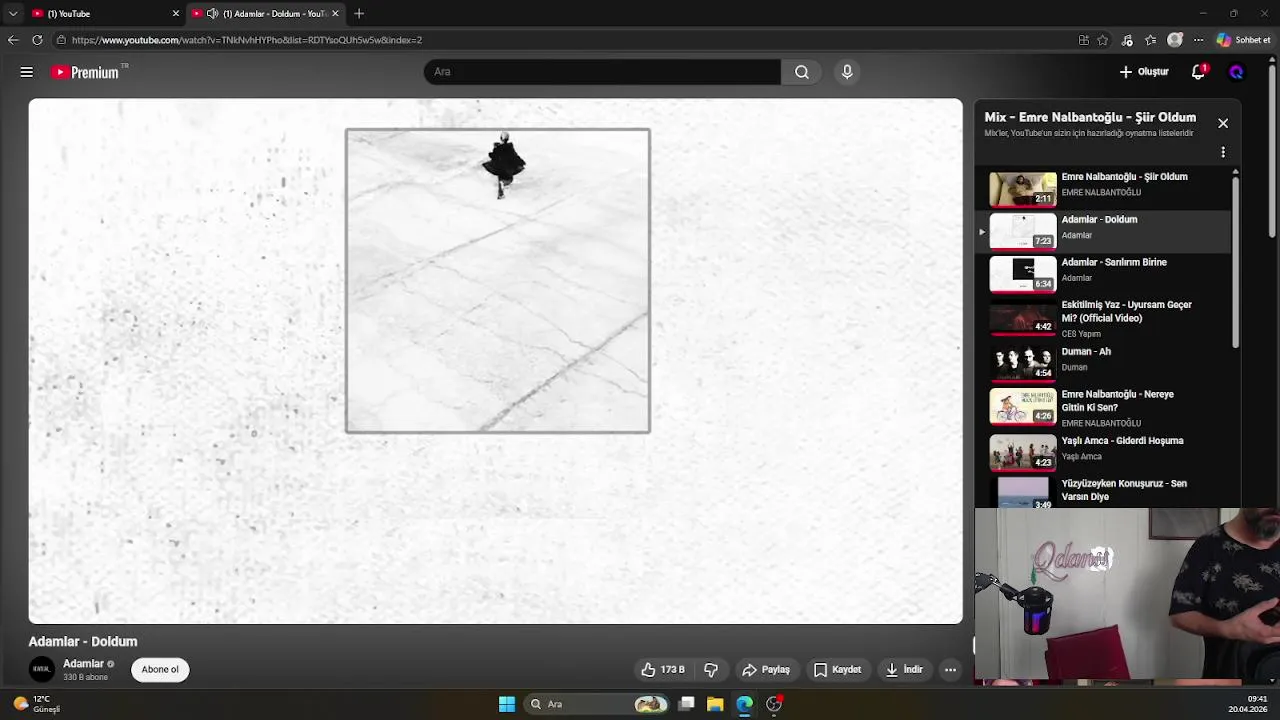Viewport: 1280px width, 720px height.
Task: Open a new browser tab
Action: click(x=359, y=13)
